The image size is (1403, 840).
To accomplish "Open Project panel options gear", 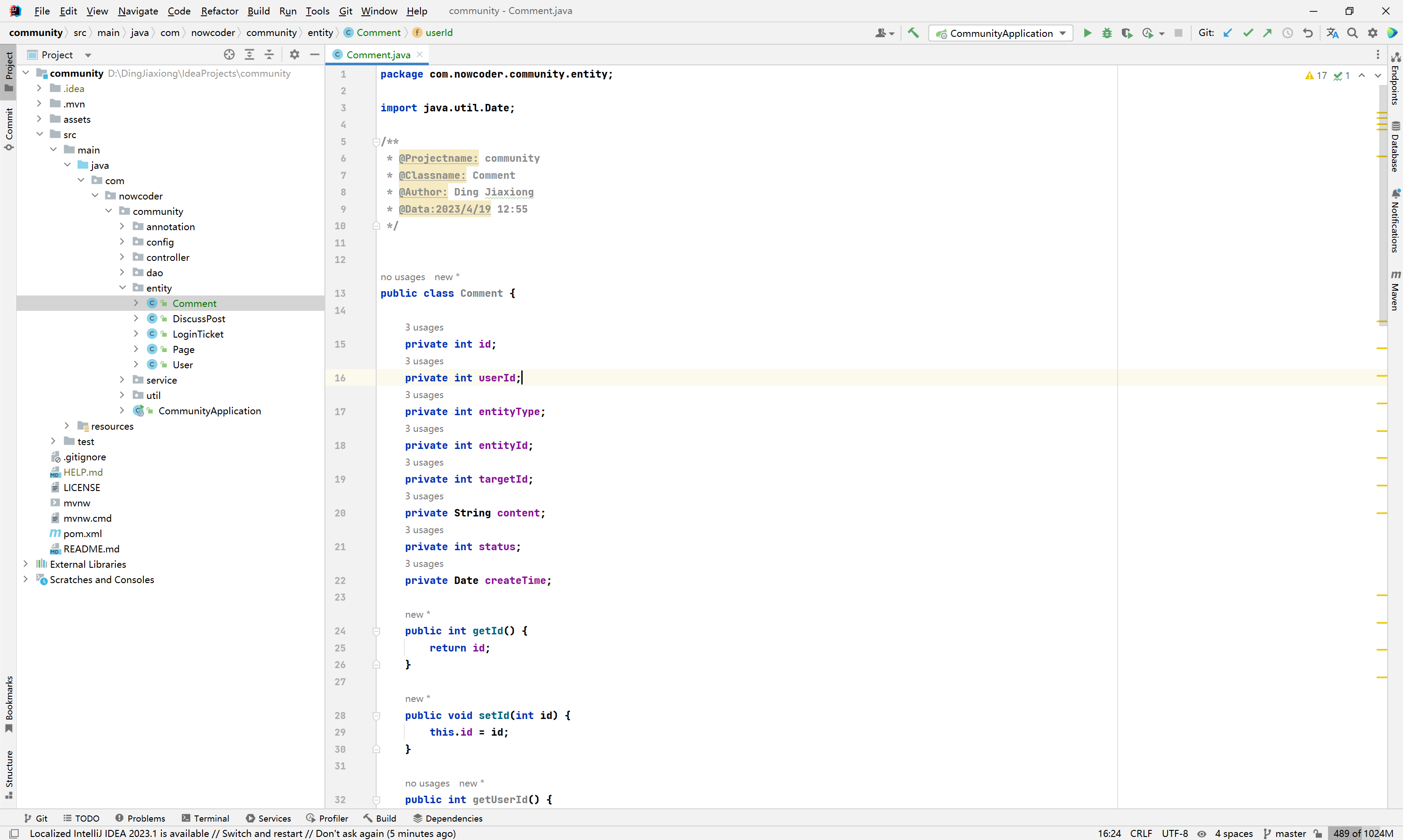I will (x=294, y=54).
